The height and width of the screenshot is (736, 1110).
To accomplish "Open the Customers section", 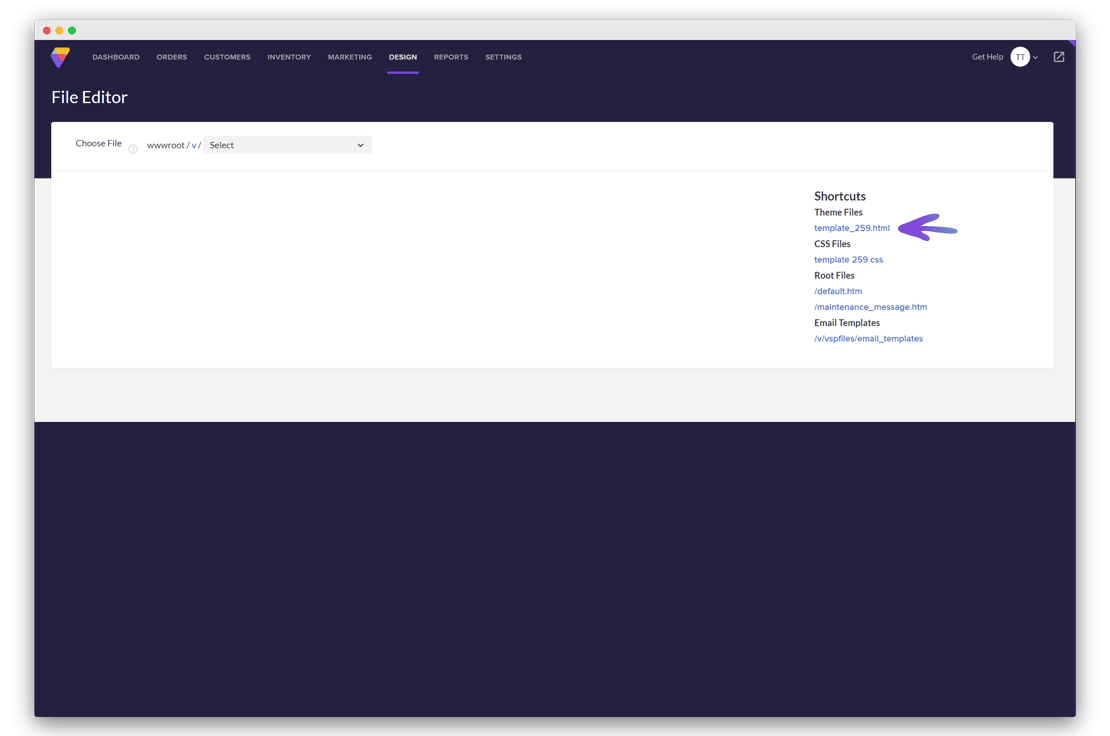I will tap(227, 57).
